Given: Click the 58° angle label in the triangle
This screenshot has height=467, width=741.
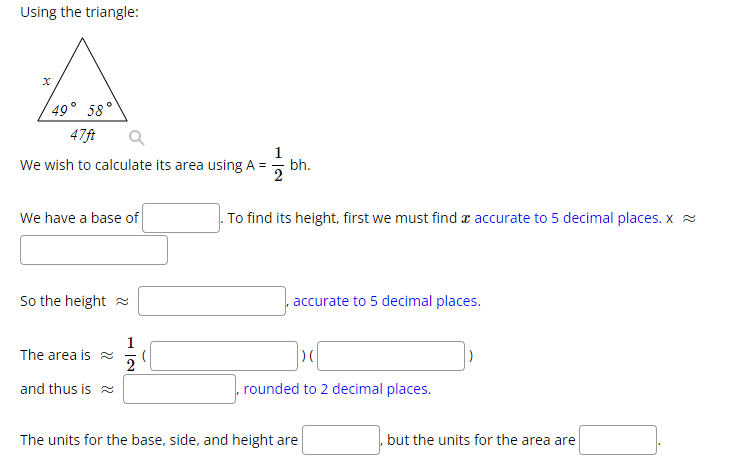Looking at the screenshot, I should pyautogui.click(x=100, y=110).
